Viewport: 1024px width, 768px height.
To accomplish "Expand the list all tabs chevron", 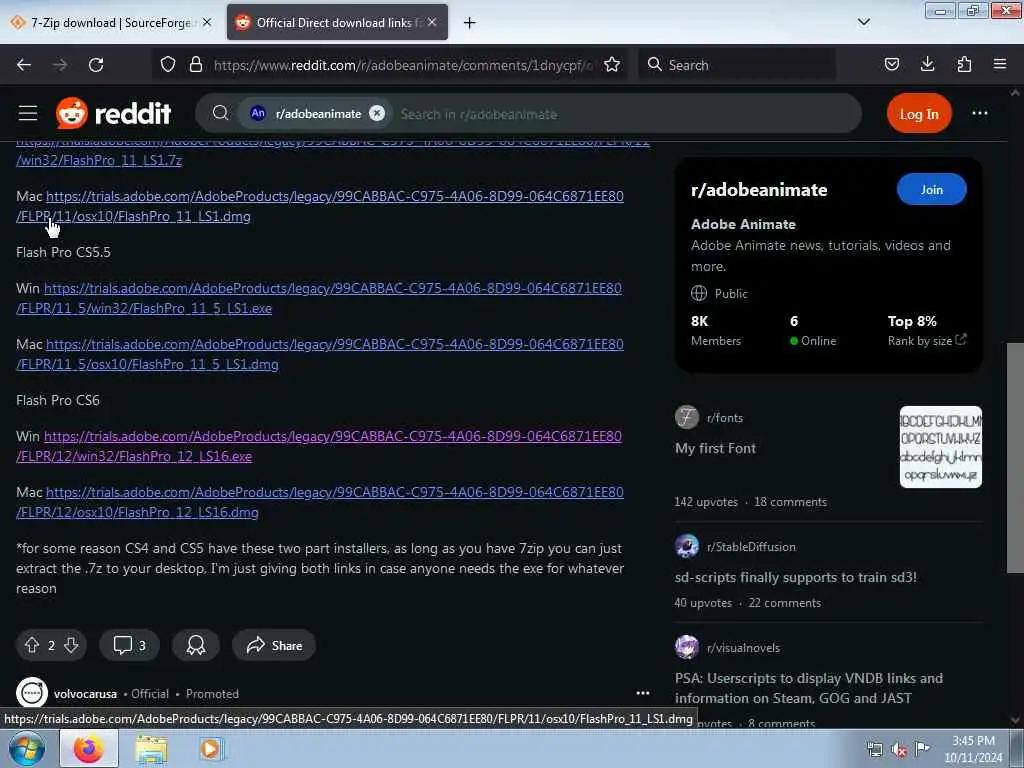I will (x=864, y=22).
